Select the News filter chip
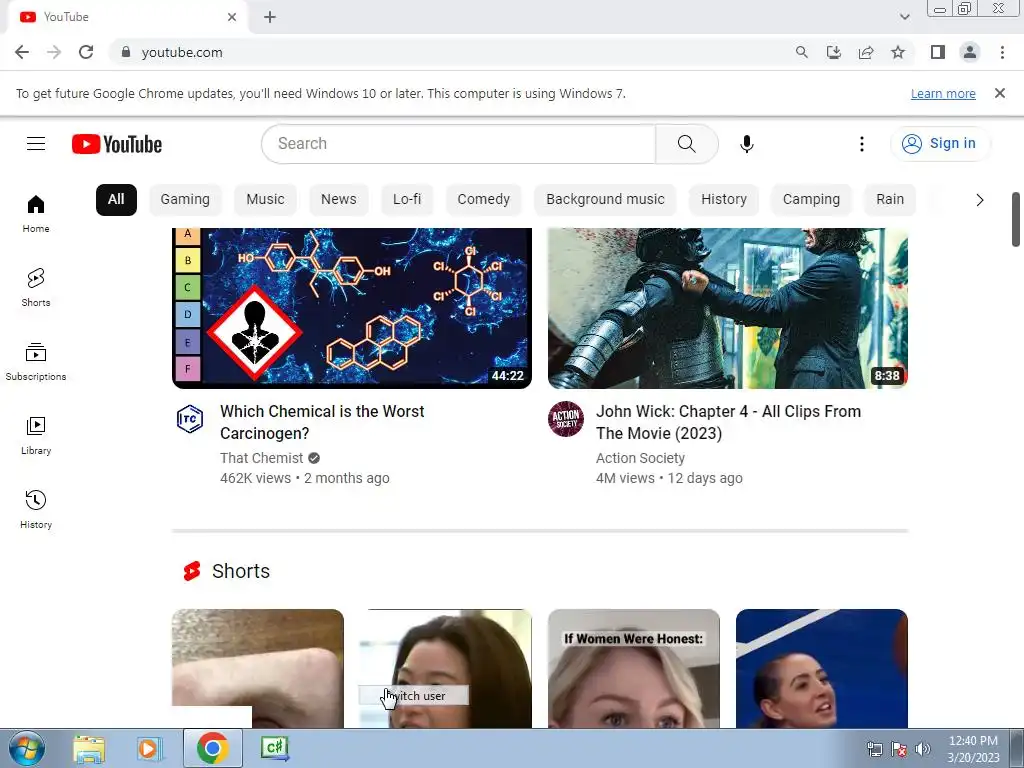Viewport: 1024px width, 768px height. point(339,200)
